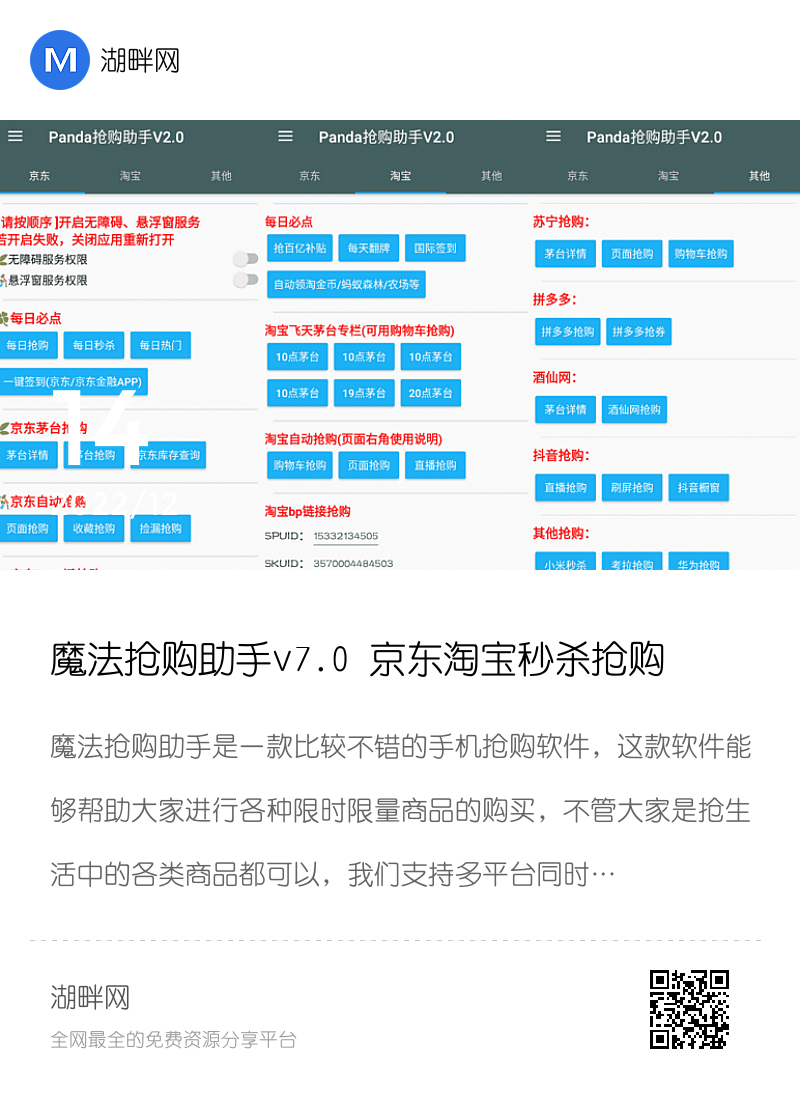Image resolution: width=800 pixels, height=1120 pixels.
Task: Tap 页面抢购 under 苏宁抢购
Action: (631, 254)
